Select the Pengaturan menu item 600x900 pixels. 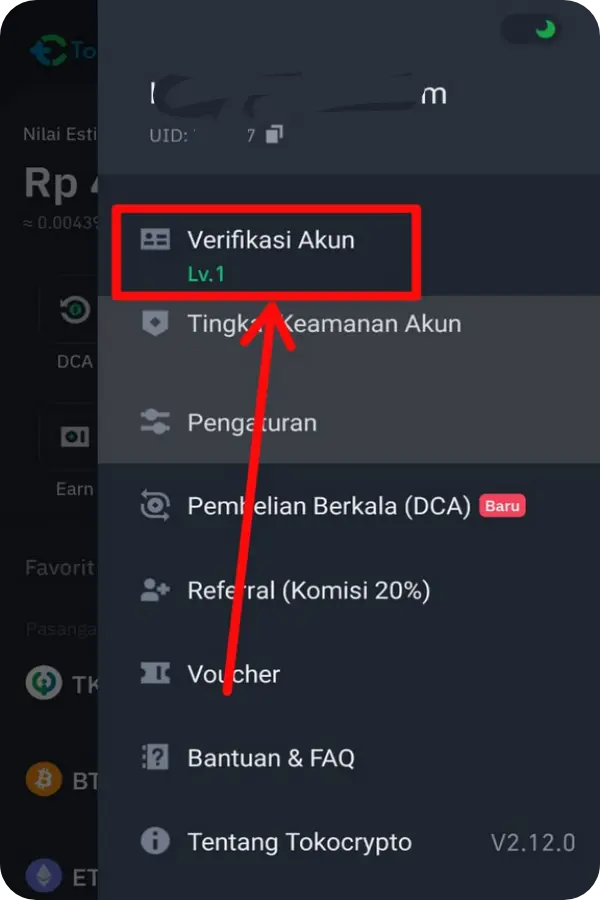point(250,422)
